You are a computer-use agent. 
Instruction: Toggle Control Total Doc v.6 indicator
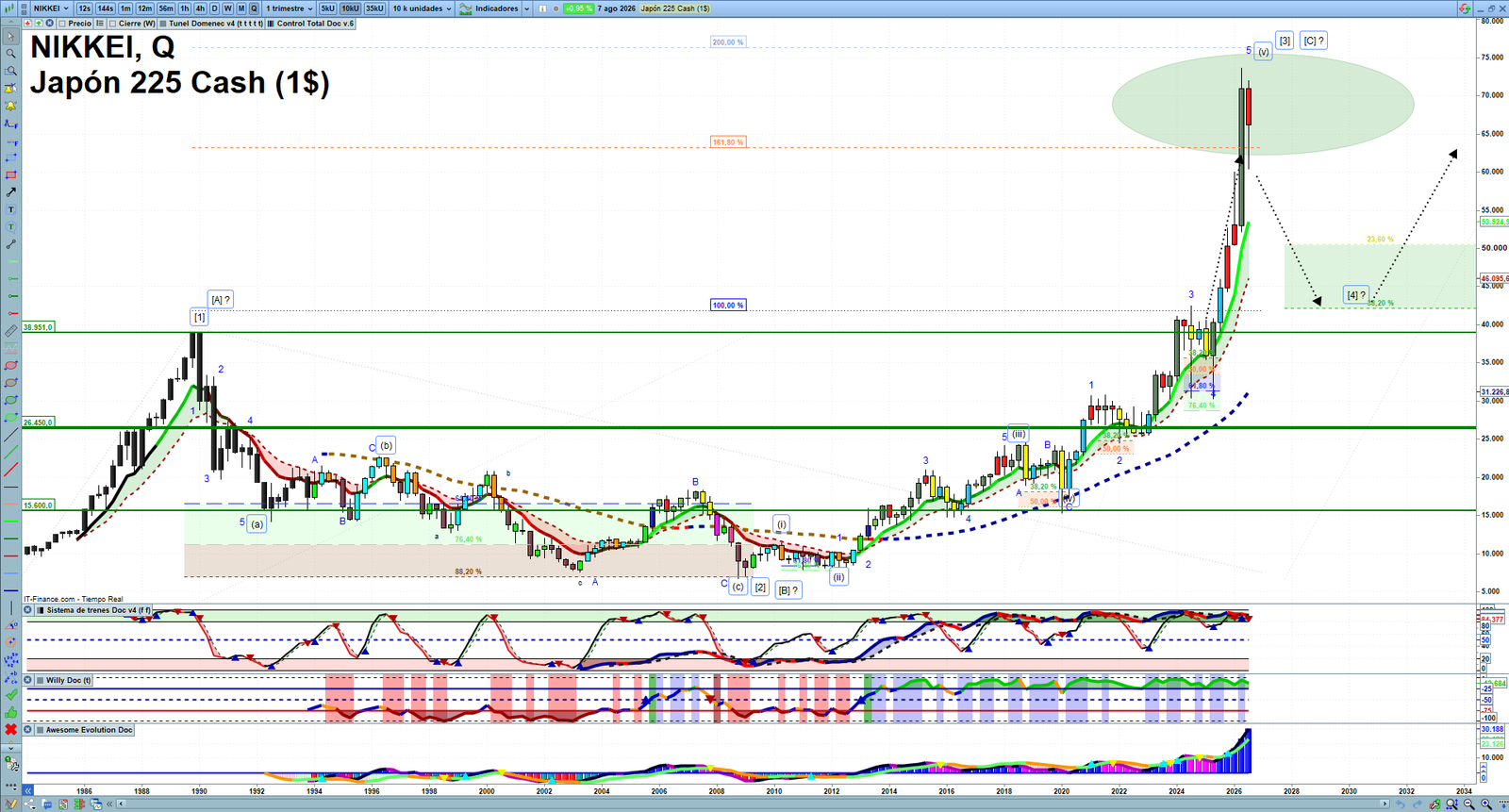271,24
